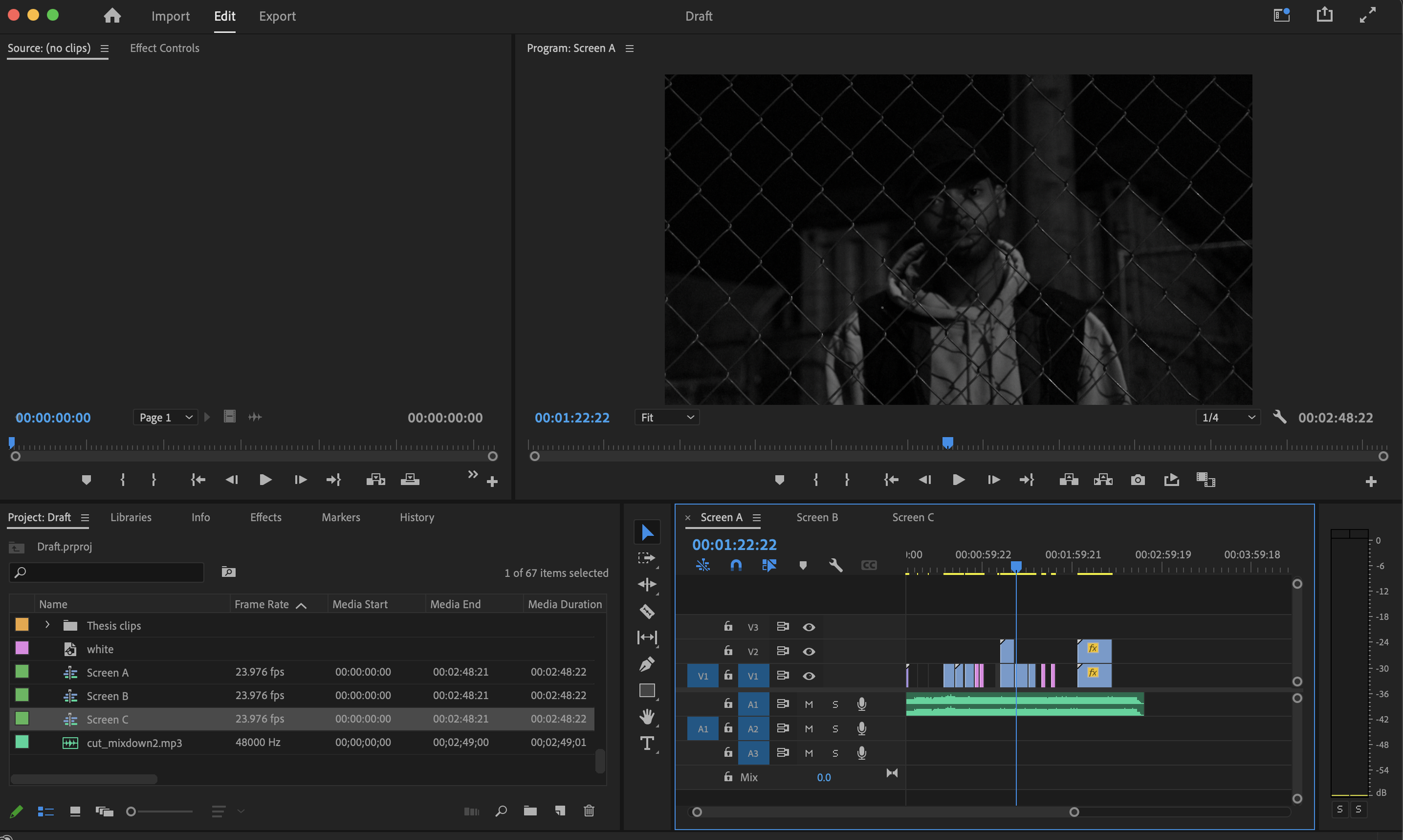Select the Type tool
Viewport: 1403px width, 840px height.
click(x=647, y=742)
